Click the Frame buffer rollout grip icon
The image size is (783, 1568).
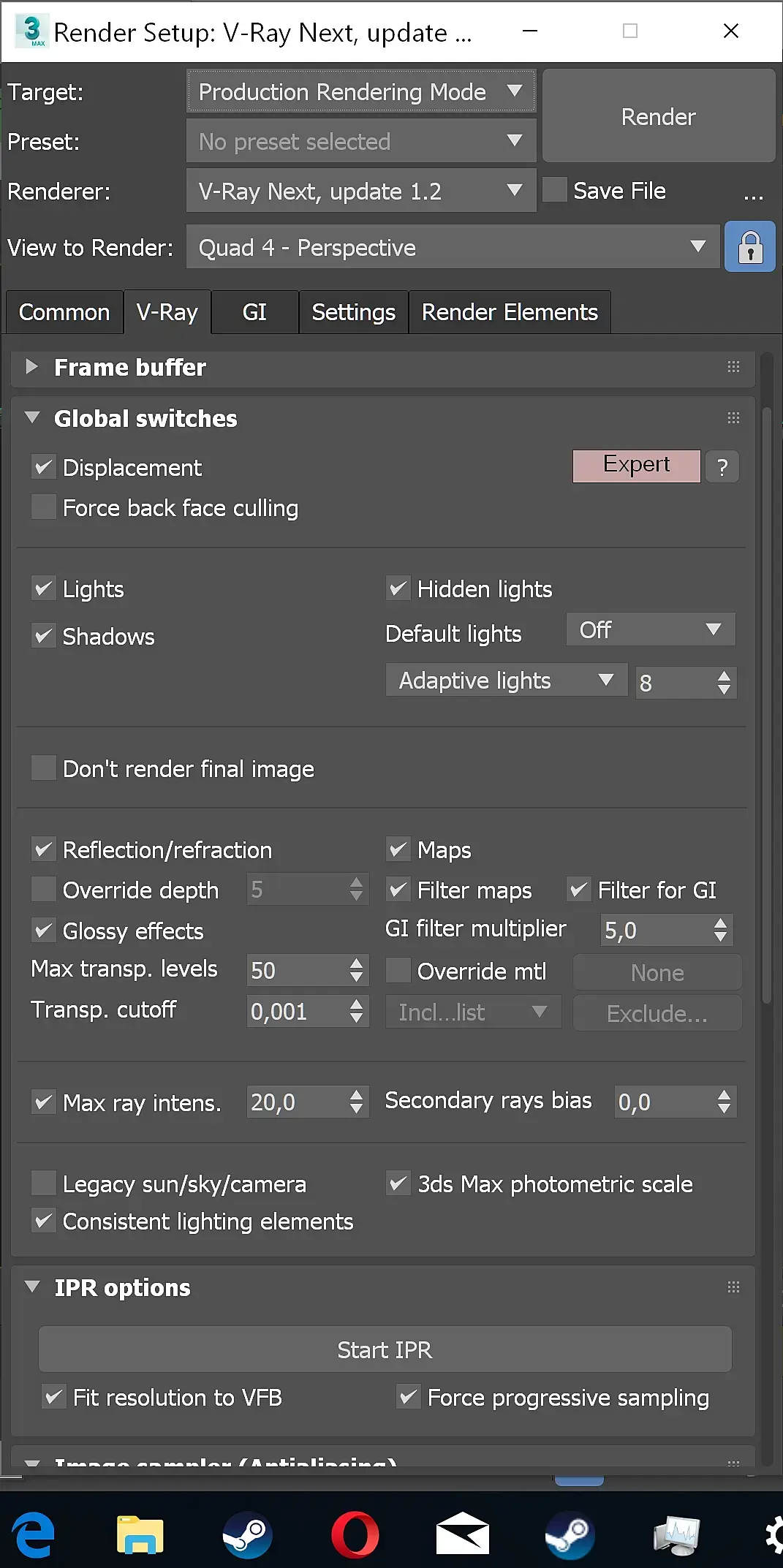pyautogui.click(x=733, y=367)
